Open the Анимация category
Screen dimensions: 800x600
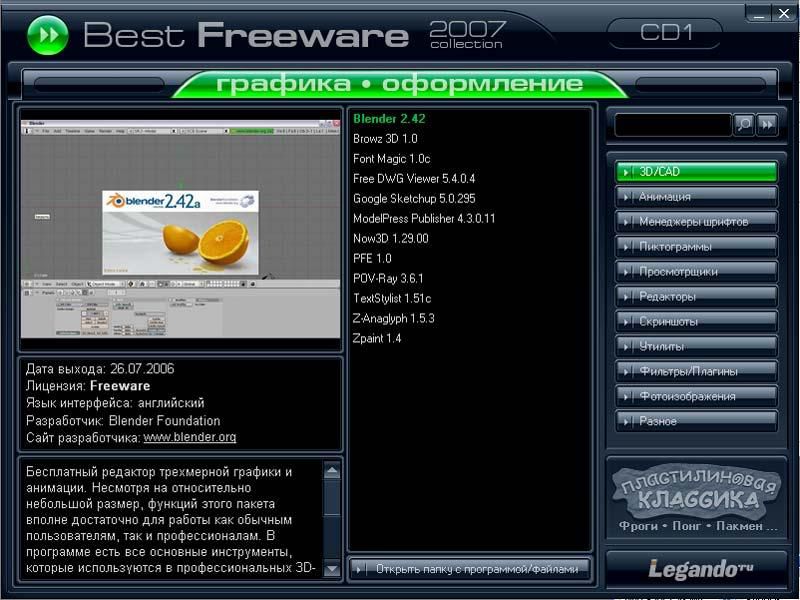pos(696,197)
